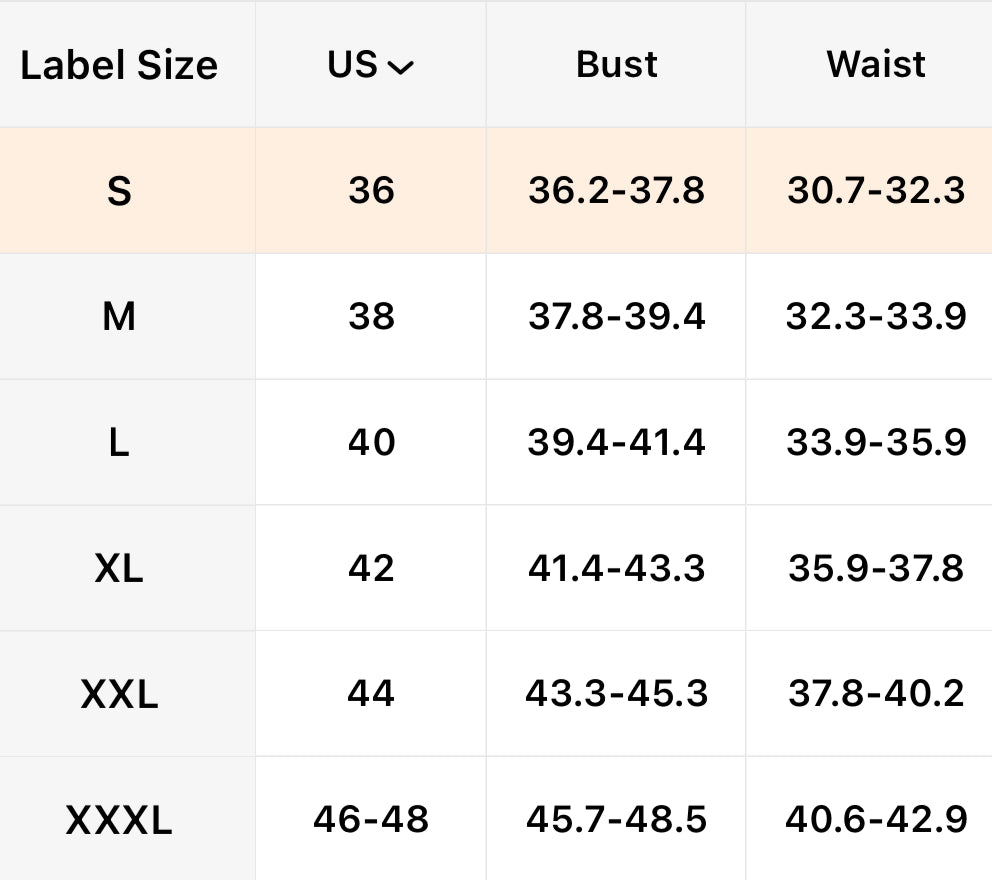Select bust measurement 43.3-45.3

click(616, 694)
